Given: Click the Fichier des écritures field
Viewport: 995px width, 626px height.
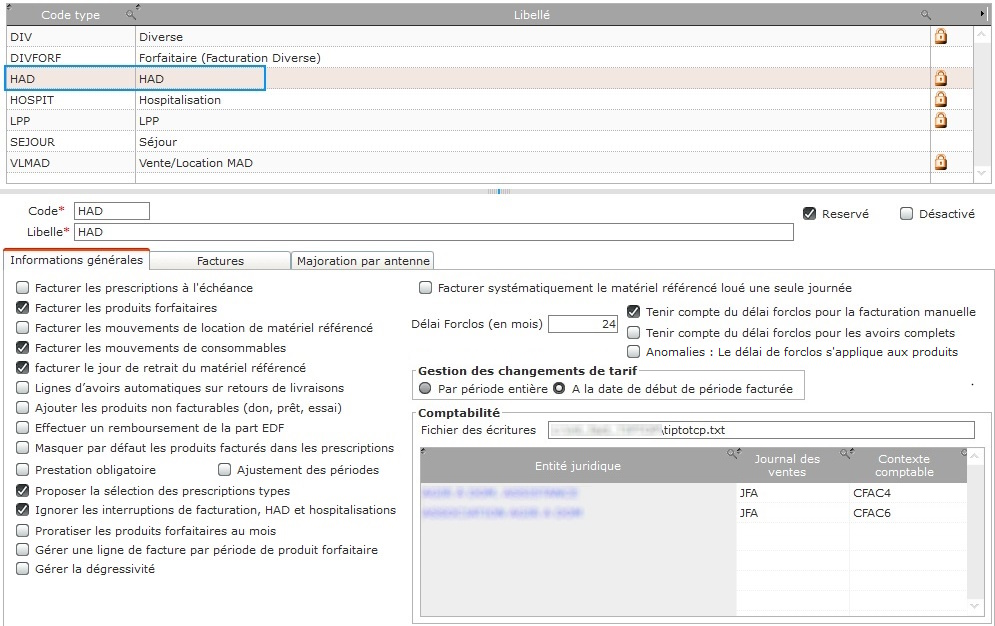Looking at the screenshot, I should (x=761, y=430).
